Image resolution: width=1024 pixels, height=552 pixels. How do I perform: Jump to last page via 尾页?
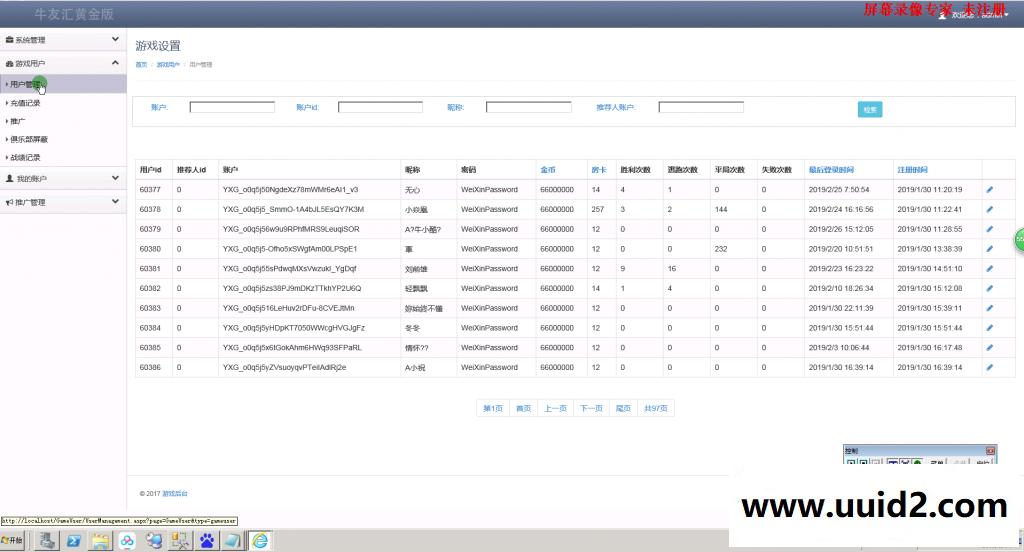[x=623, y=408]
